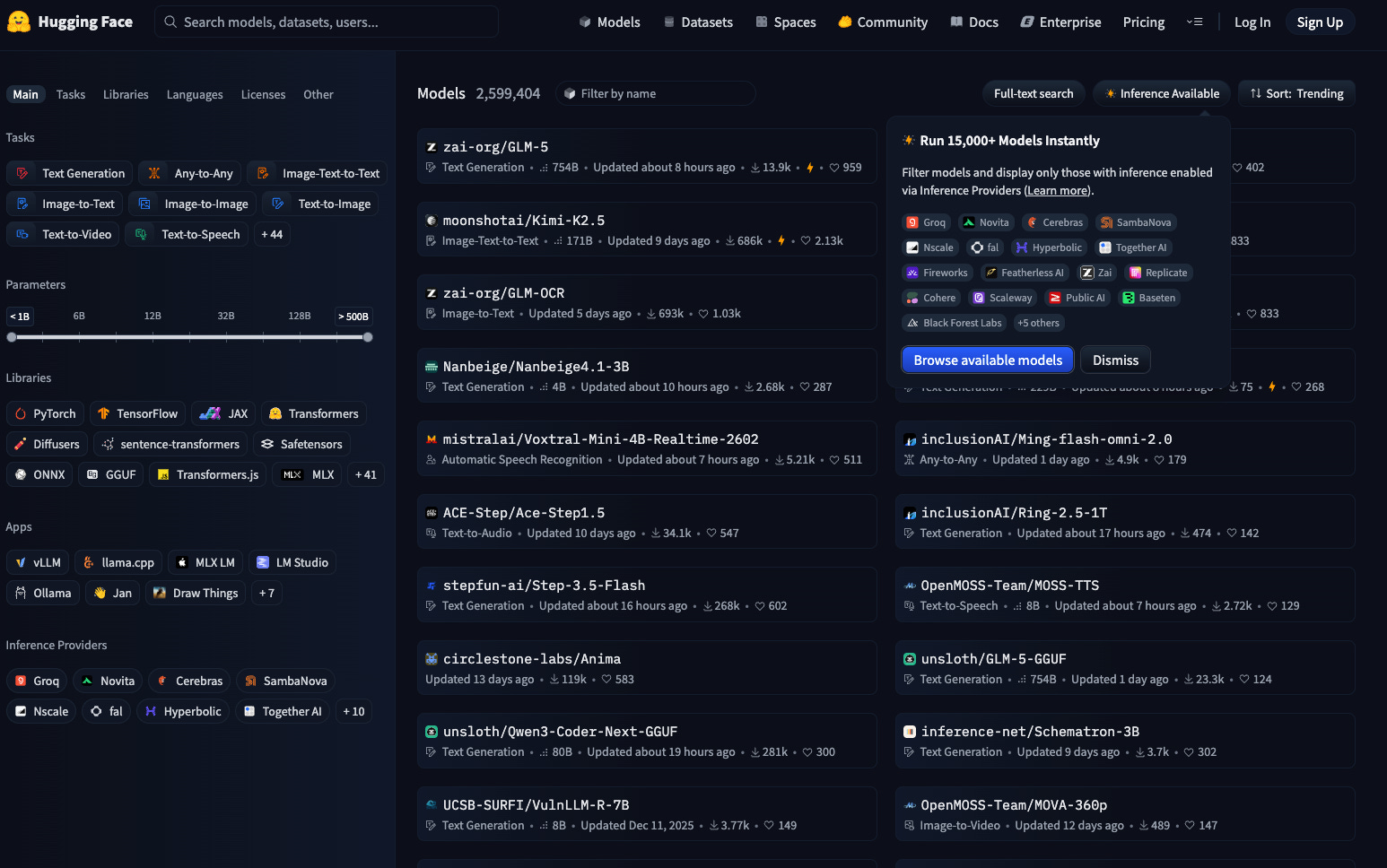This screenshot has height=868, width=1387.
Task: Select the Image-to-Image task filter
Action: (193, 204)
